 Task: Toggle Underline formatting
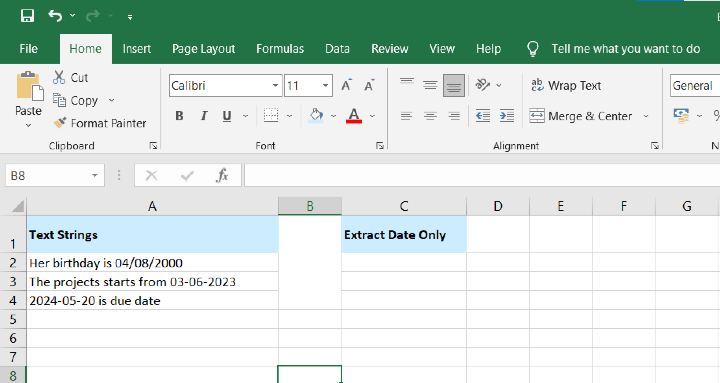point(227,116)
